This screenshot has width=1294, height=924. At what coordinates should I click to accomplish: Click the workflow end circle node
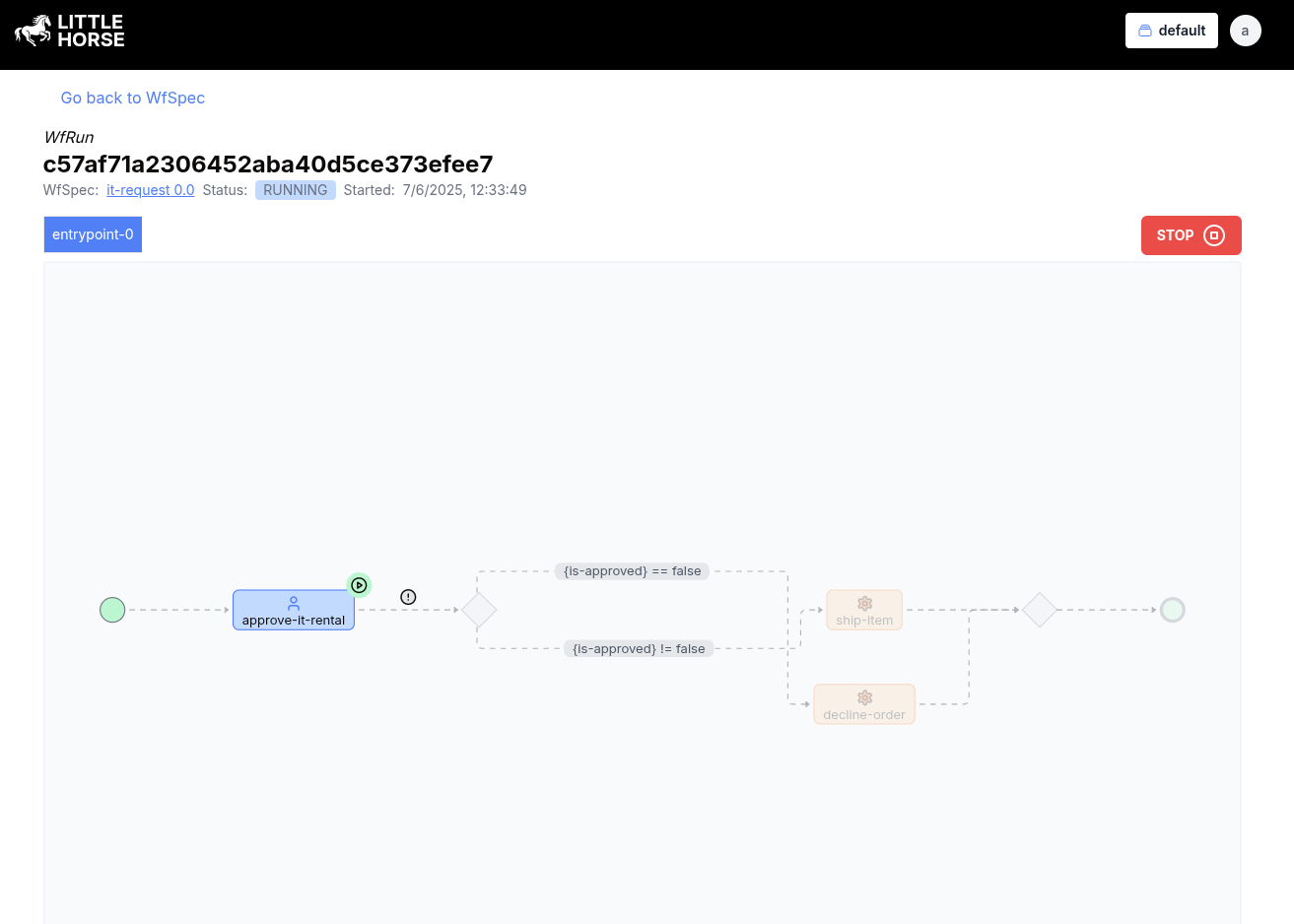pyautogui.click(x=1173, y=610)
